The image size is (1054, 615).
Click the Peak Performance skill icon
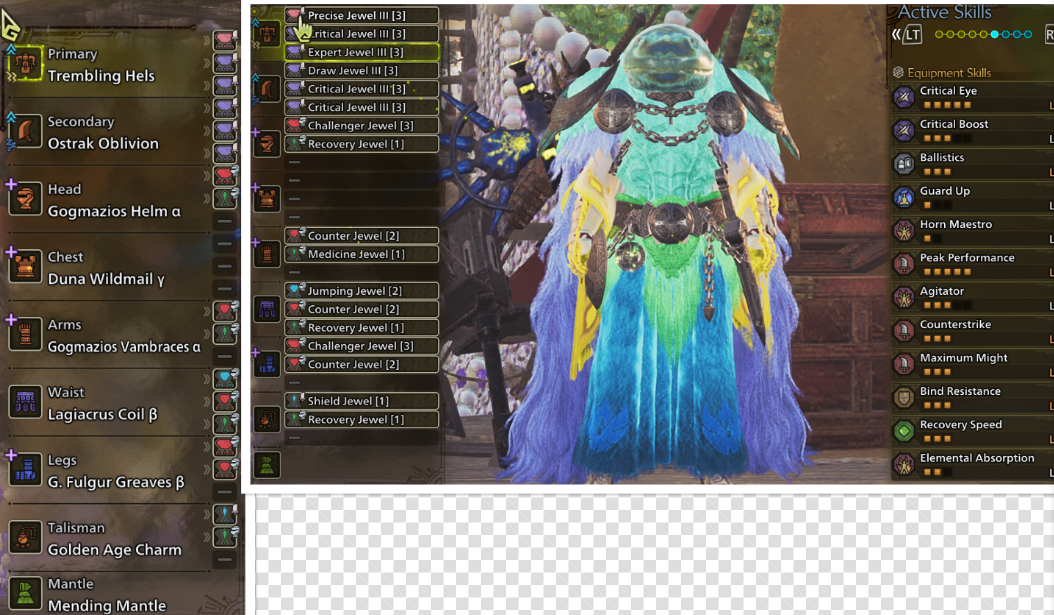point(903,264)
